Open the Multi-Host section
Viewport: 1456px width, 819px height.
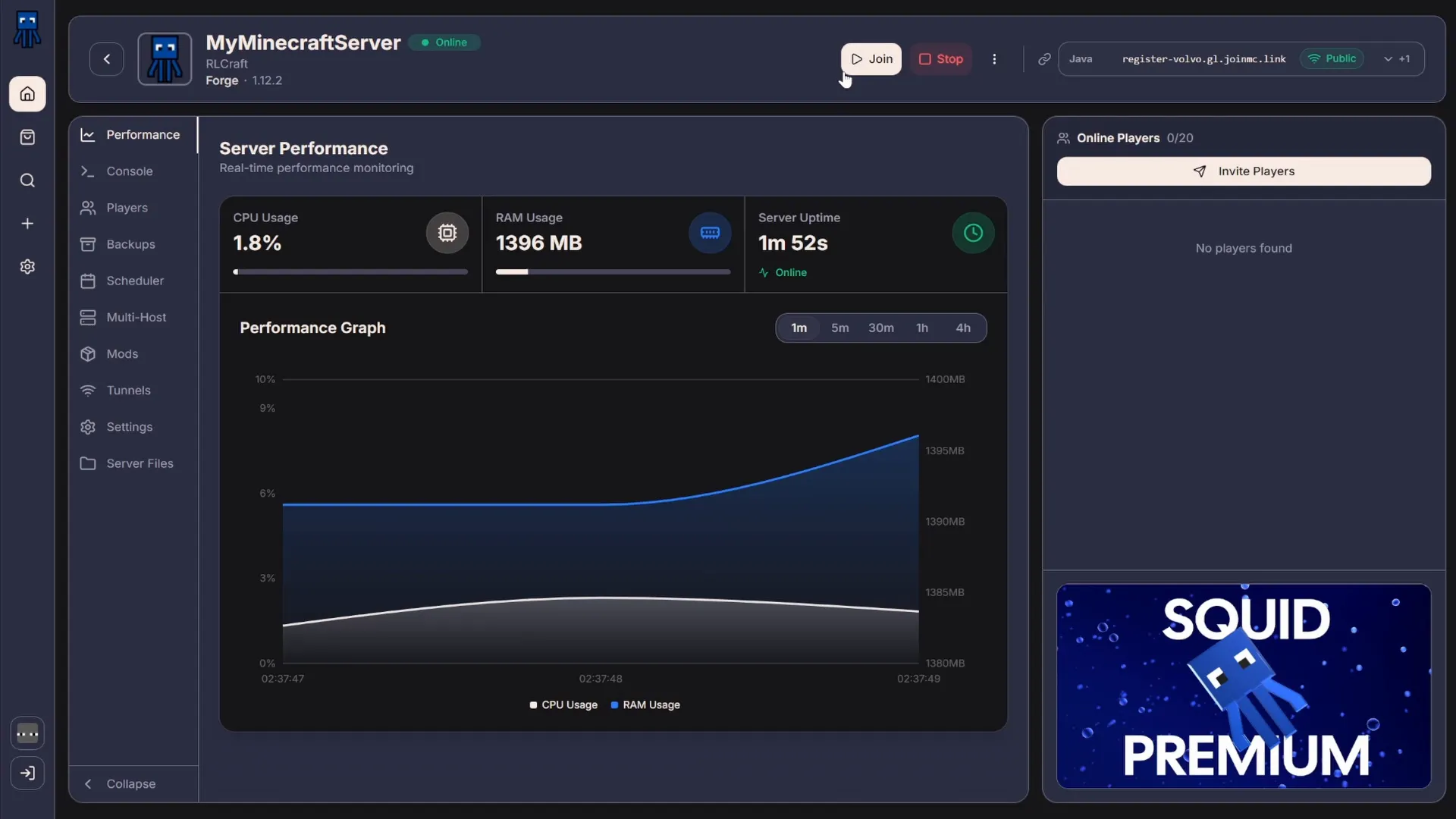133,317
